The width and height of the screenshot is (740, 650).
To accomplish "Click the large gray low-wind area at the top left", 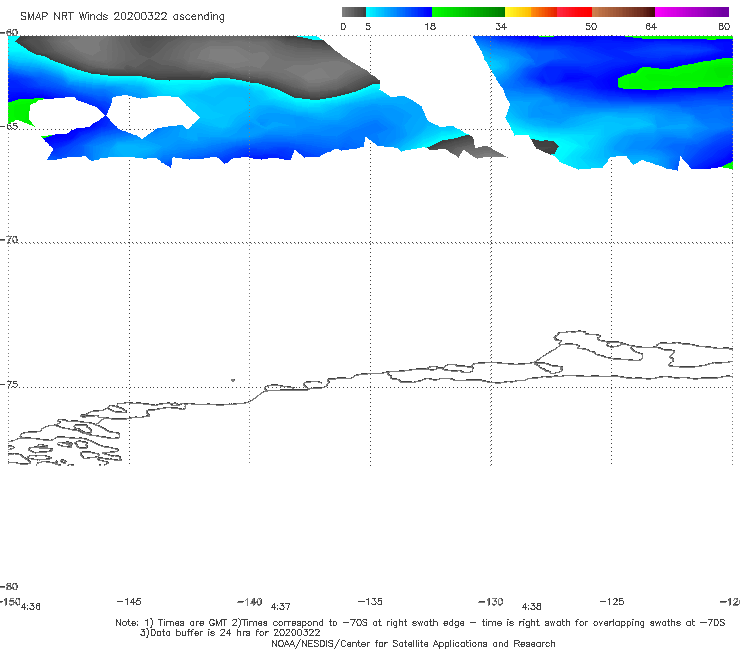I will click(x=198, y=61).
